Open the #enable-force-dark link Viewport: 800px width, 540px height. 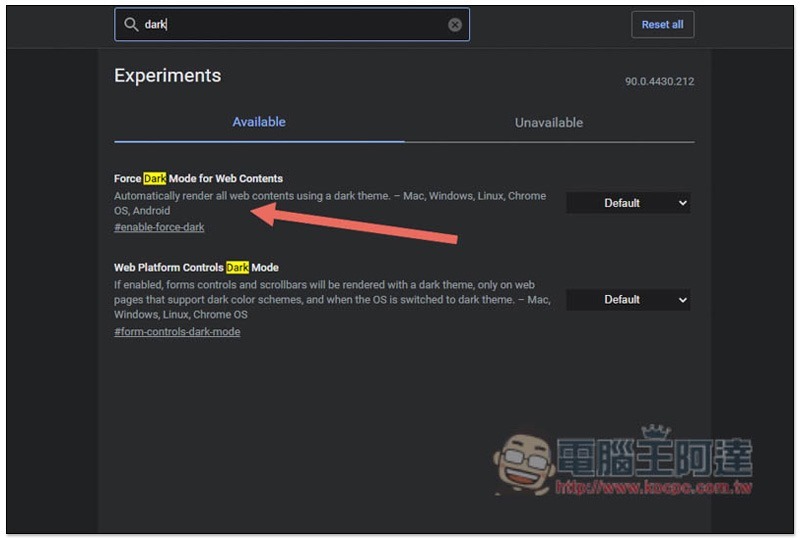click(159, 228)
